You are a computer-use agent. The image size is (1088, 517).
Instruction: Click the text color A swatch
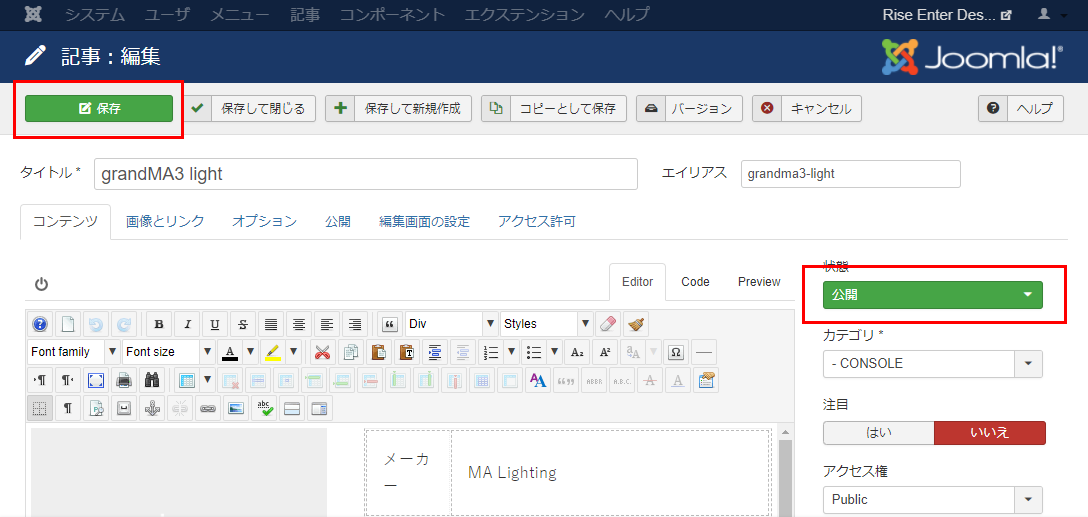tap(230, 352)
